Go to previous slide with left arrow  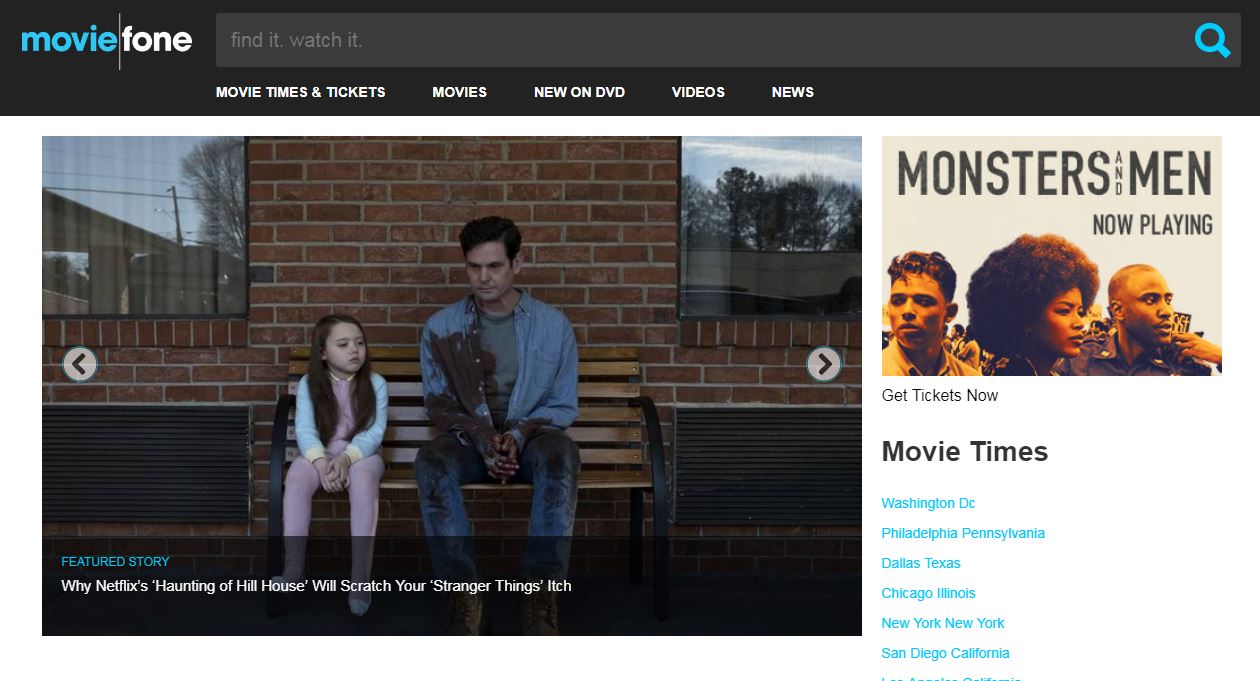(x=80, y=364)
